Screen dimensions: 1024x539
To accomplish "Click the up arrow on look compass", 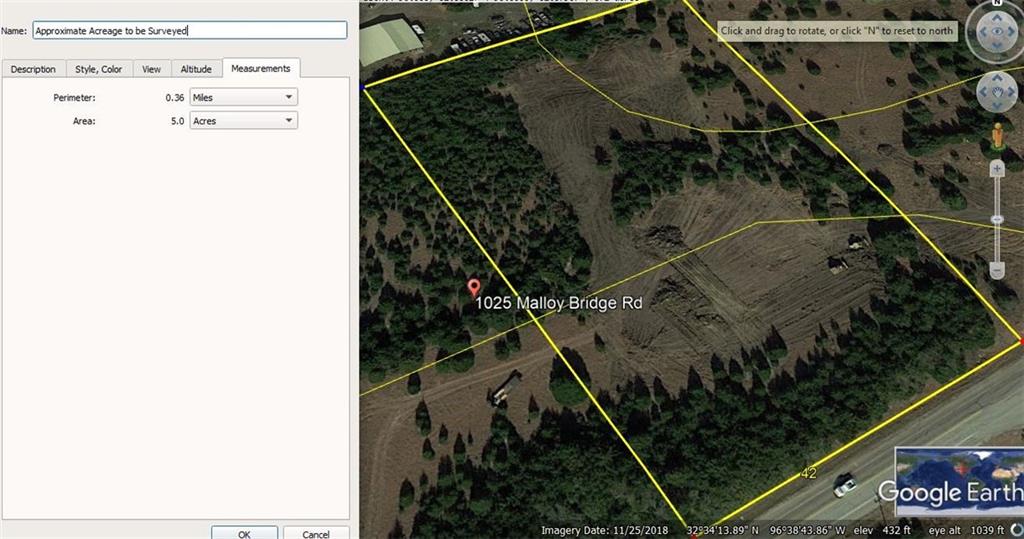I will tap(997, 16).
